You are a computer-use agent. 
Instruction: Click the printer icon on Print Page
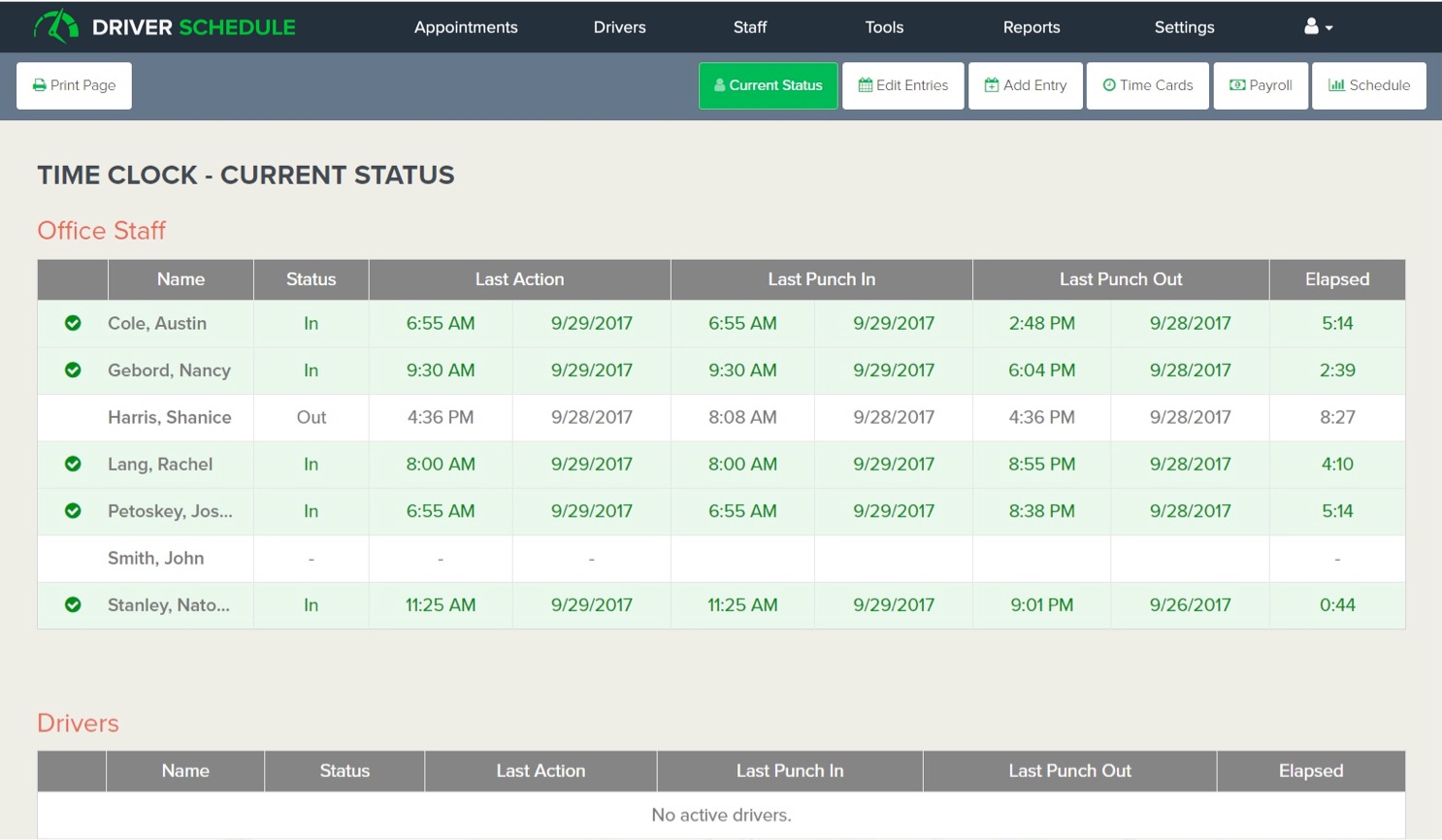[40, 85]
